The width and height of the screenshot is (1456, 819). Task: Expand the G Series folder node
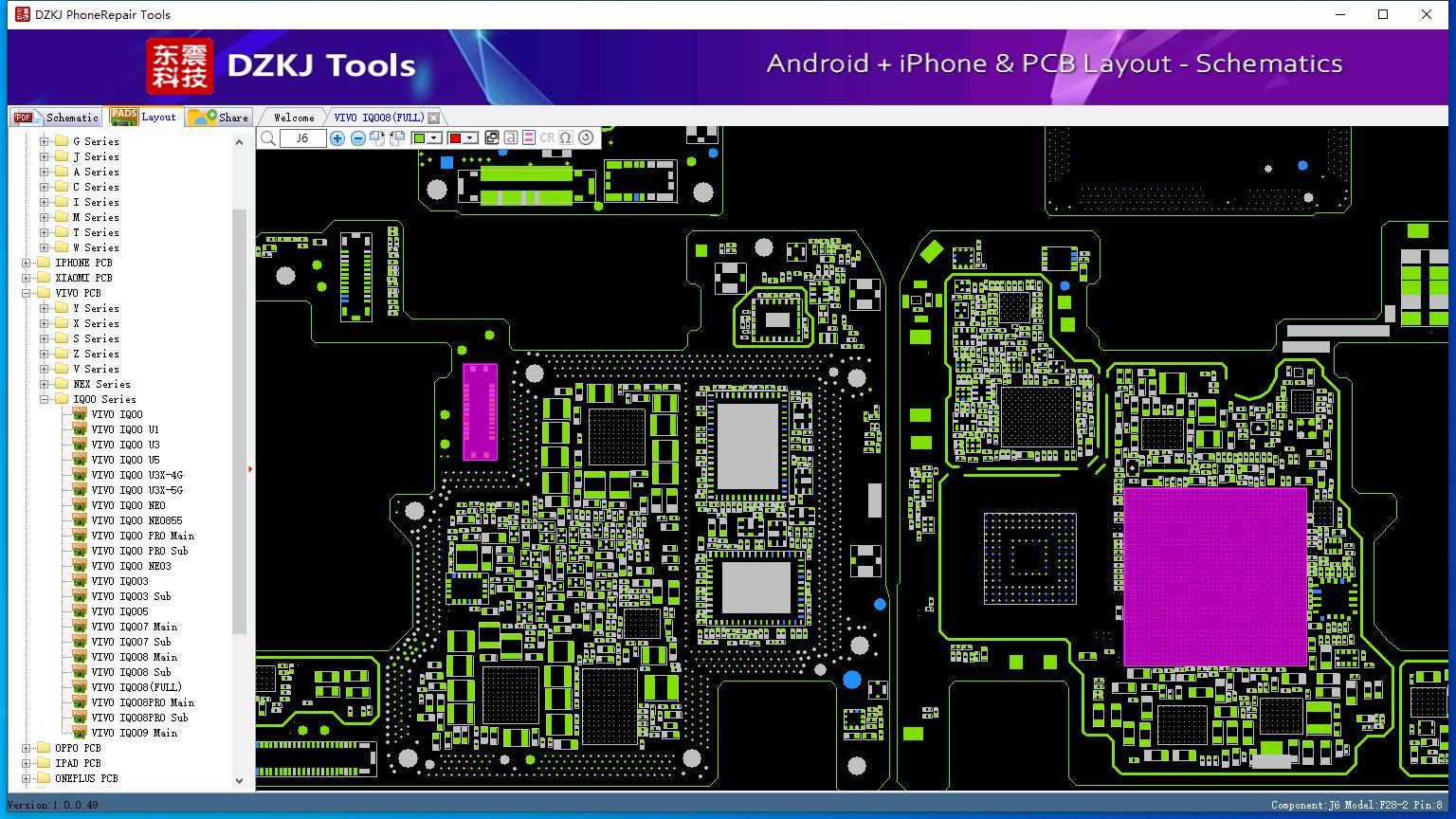tap(44, 141)
